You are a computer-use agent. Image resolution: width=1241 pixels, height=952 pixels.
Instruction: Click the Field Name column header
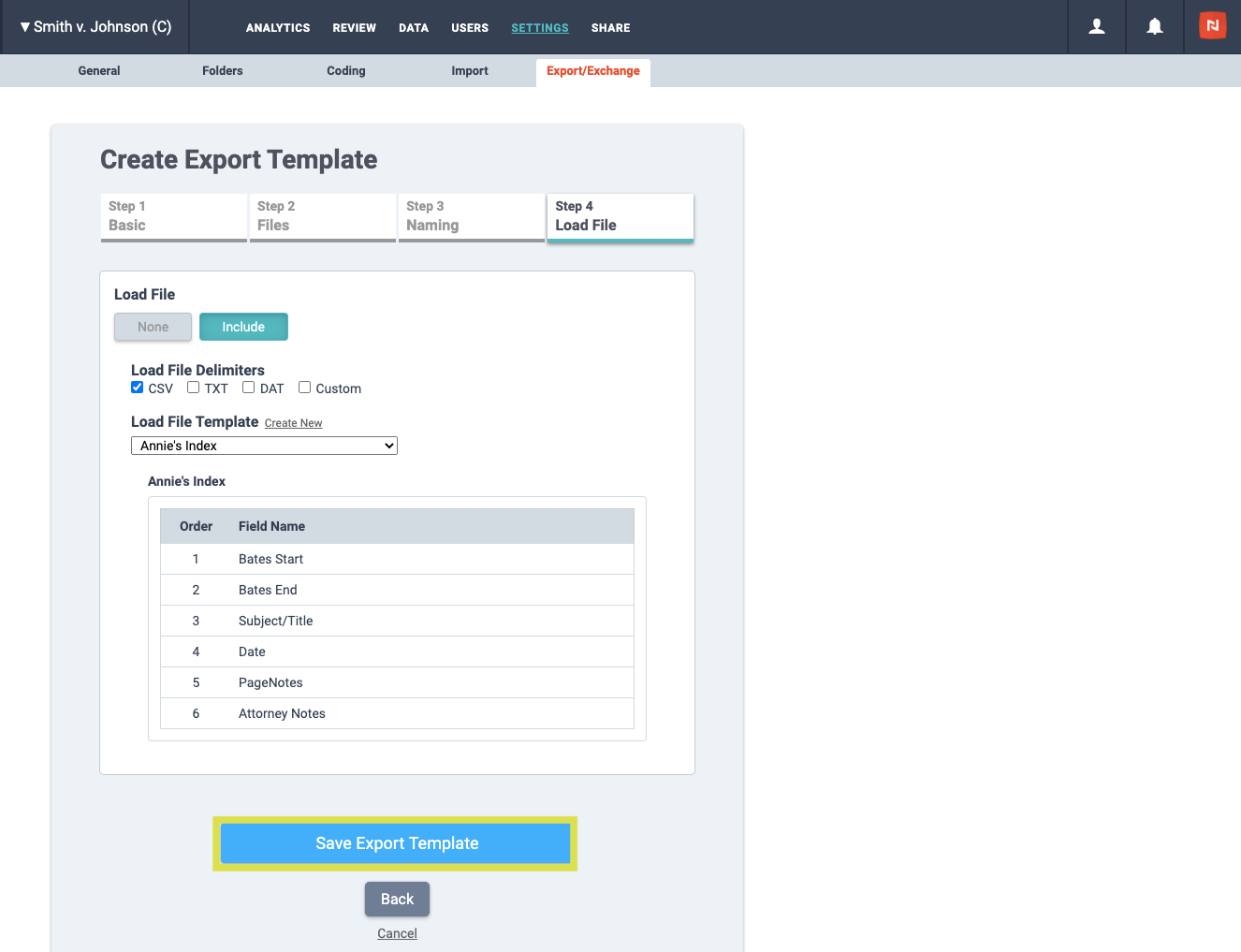click(271, 526)
